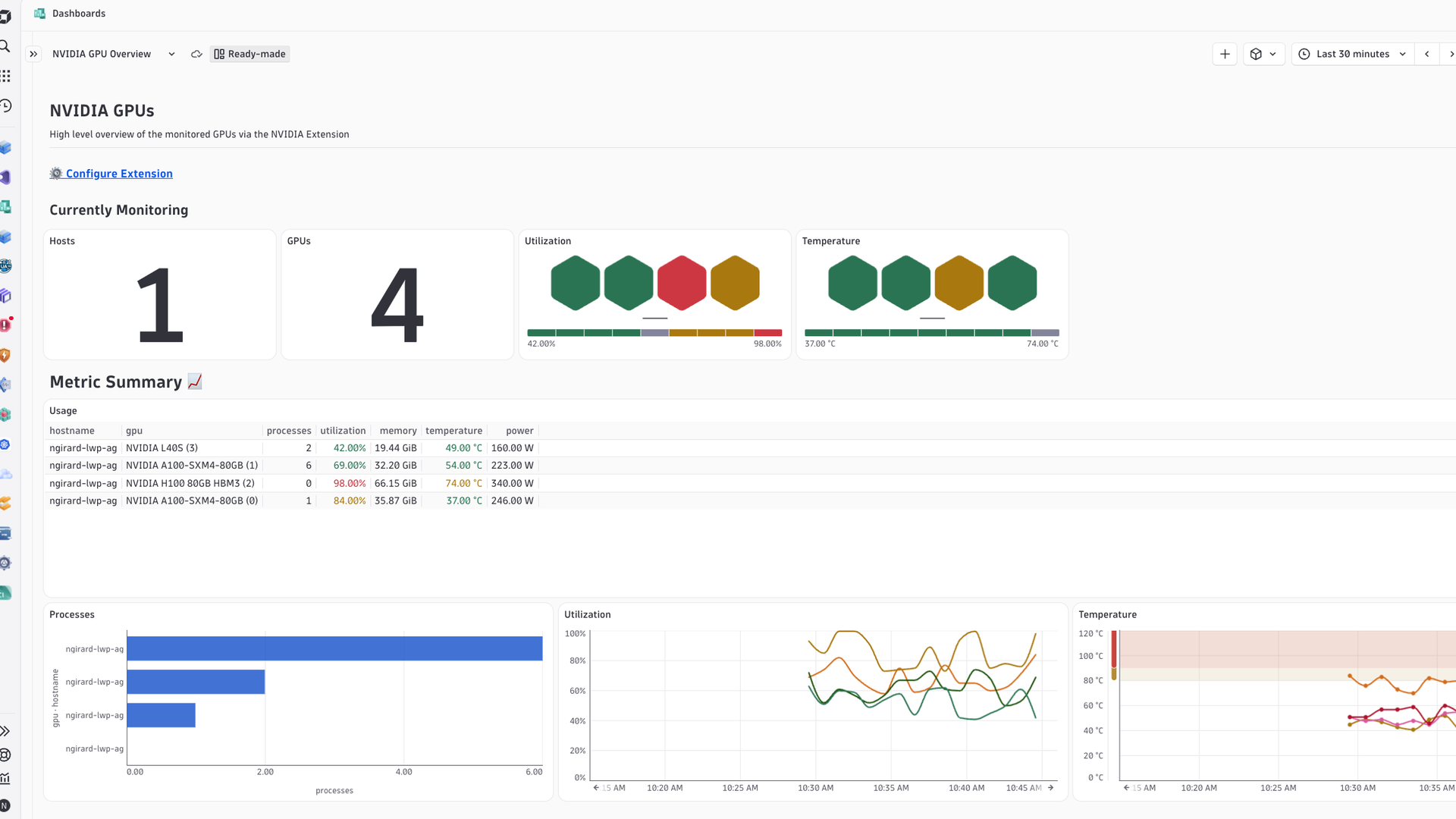Screen dimensions: 1456x819
Task: Add a new tile with the plus button
Action: (x=1225, y=54)
